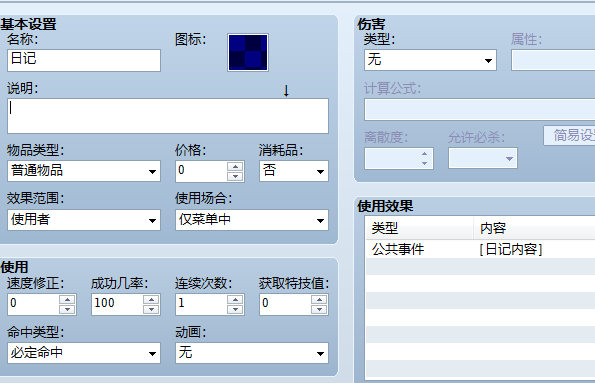This screenshot has width=595, height=383.
Task: Select the 公共事件 row in 使用效果 list
Action: pos(480,249)
